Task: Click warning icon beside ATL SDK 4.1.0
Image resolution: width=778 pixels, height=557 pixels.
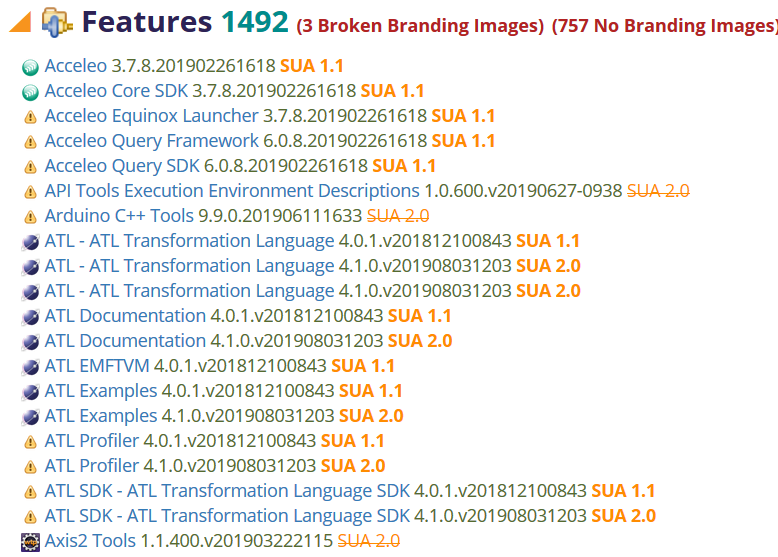Action: [x=30, y=517]
